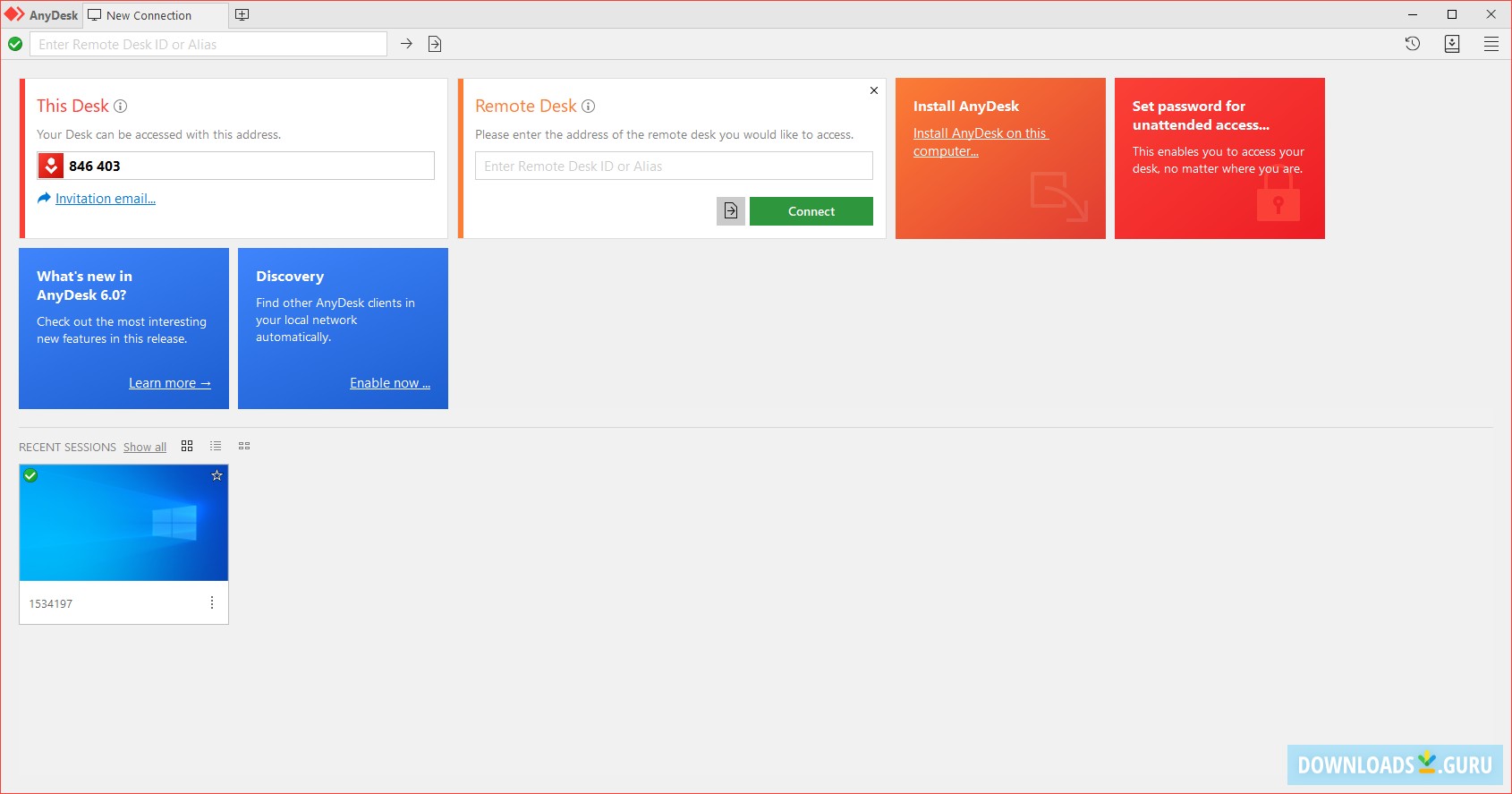Click online status check on session thumbnail
This screenshot has height=794, width=1512.
pos(30,475)
